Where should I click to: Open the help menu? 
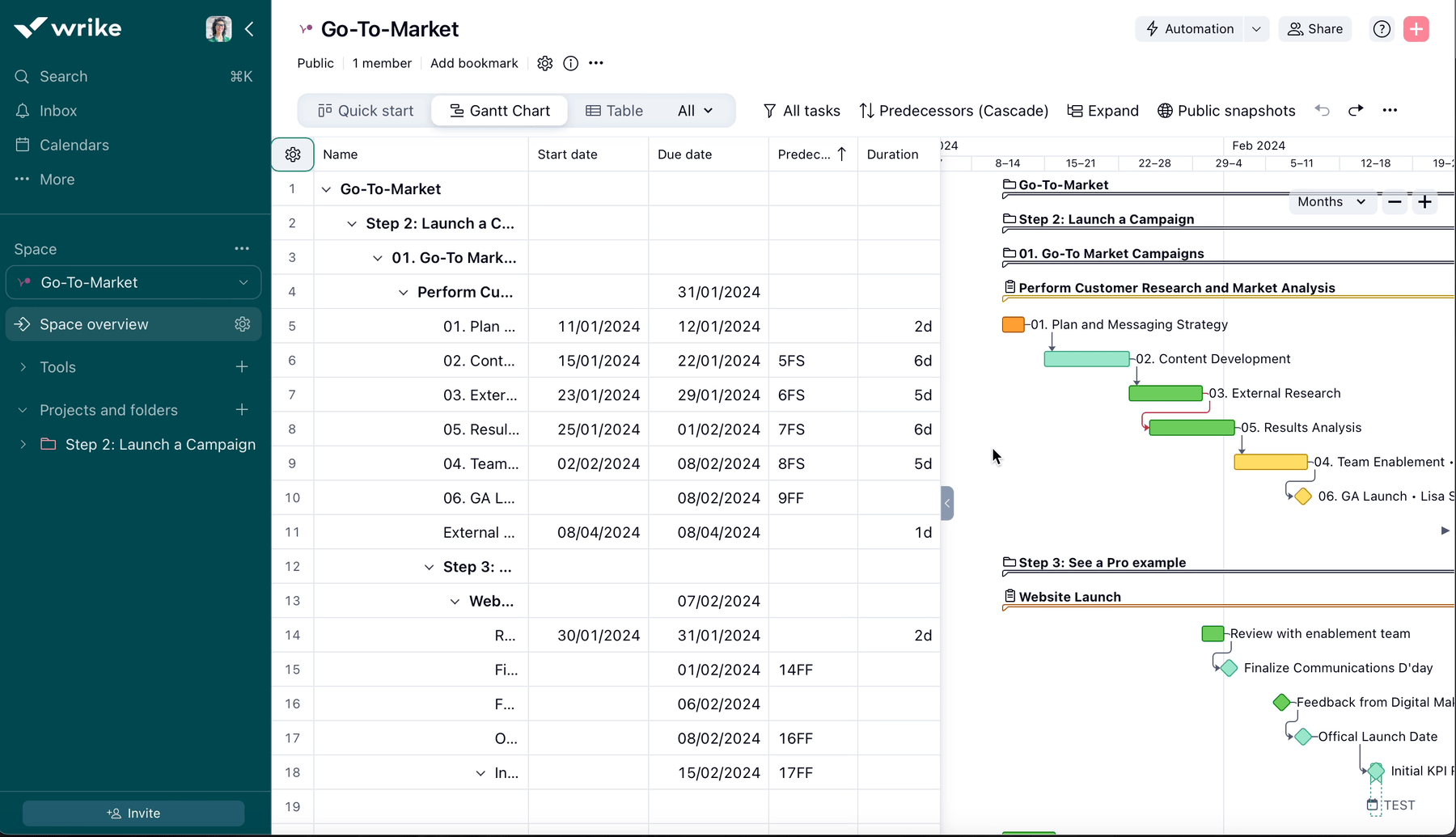pos(1382,29)
